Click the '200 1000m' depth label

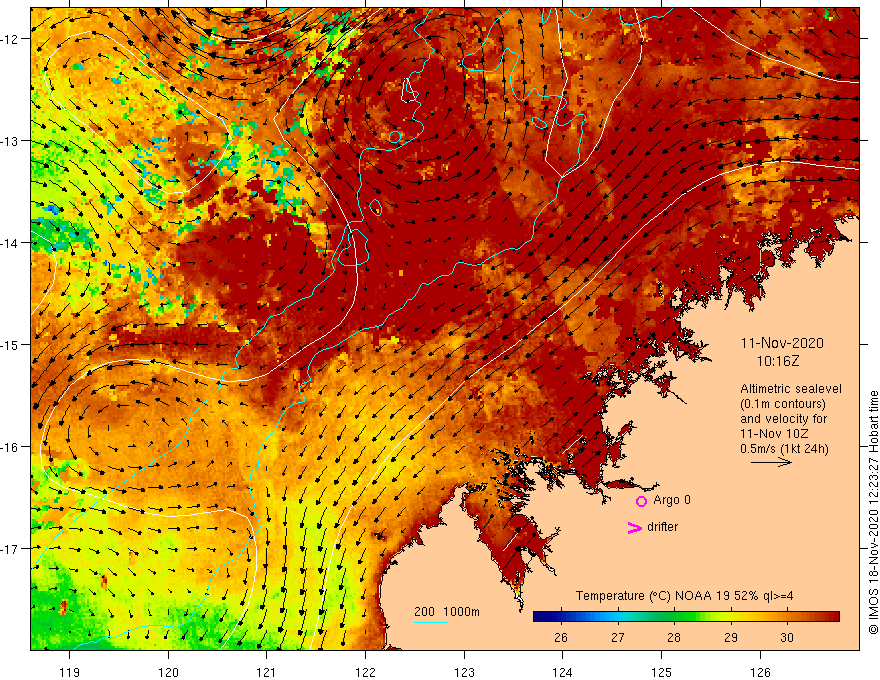[x=447, y=612]
